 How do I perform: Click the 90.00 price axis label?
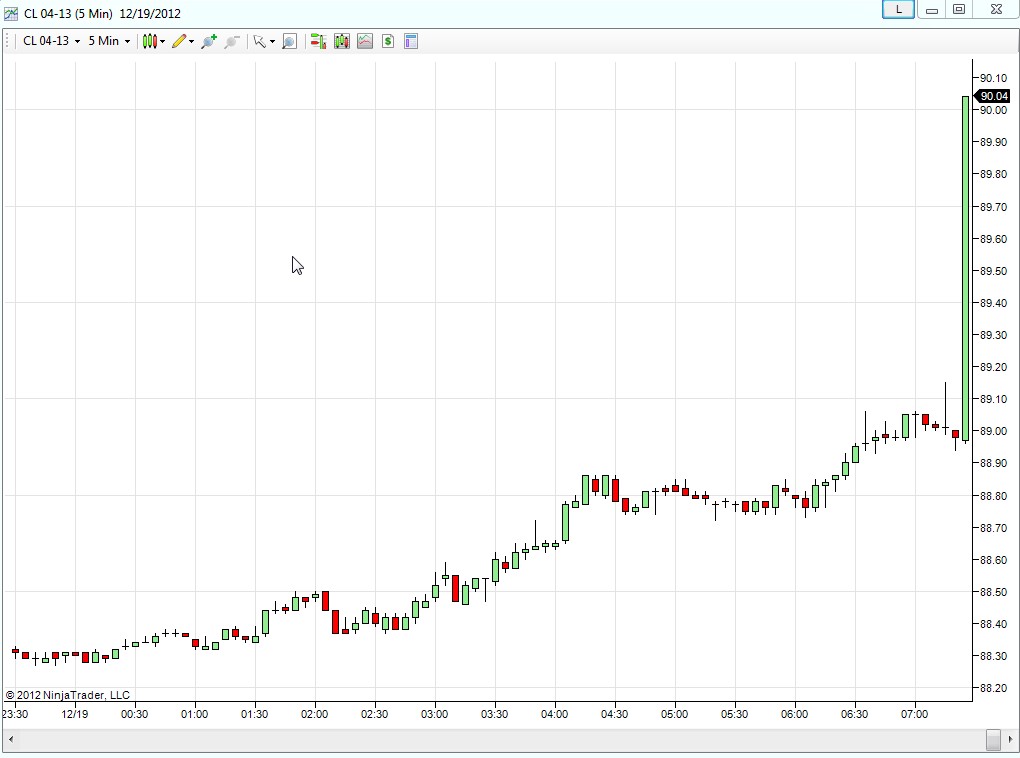point(993,110)
